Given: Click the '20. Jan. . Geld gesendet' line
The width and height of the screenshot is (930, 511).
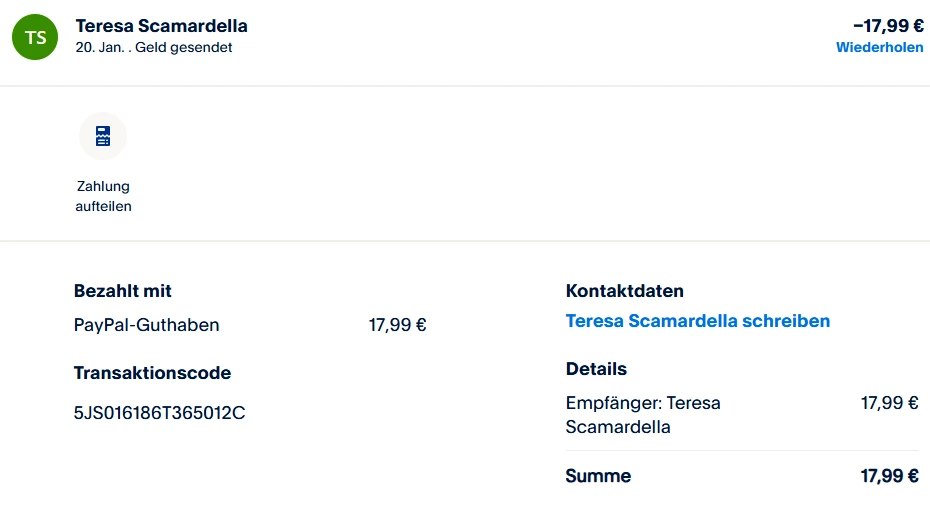Looking at the screenshot, I should [x=153, y=48].
